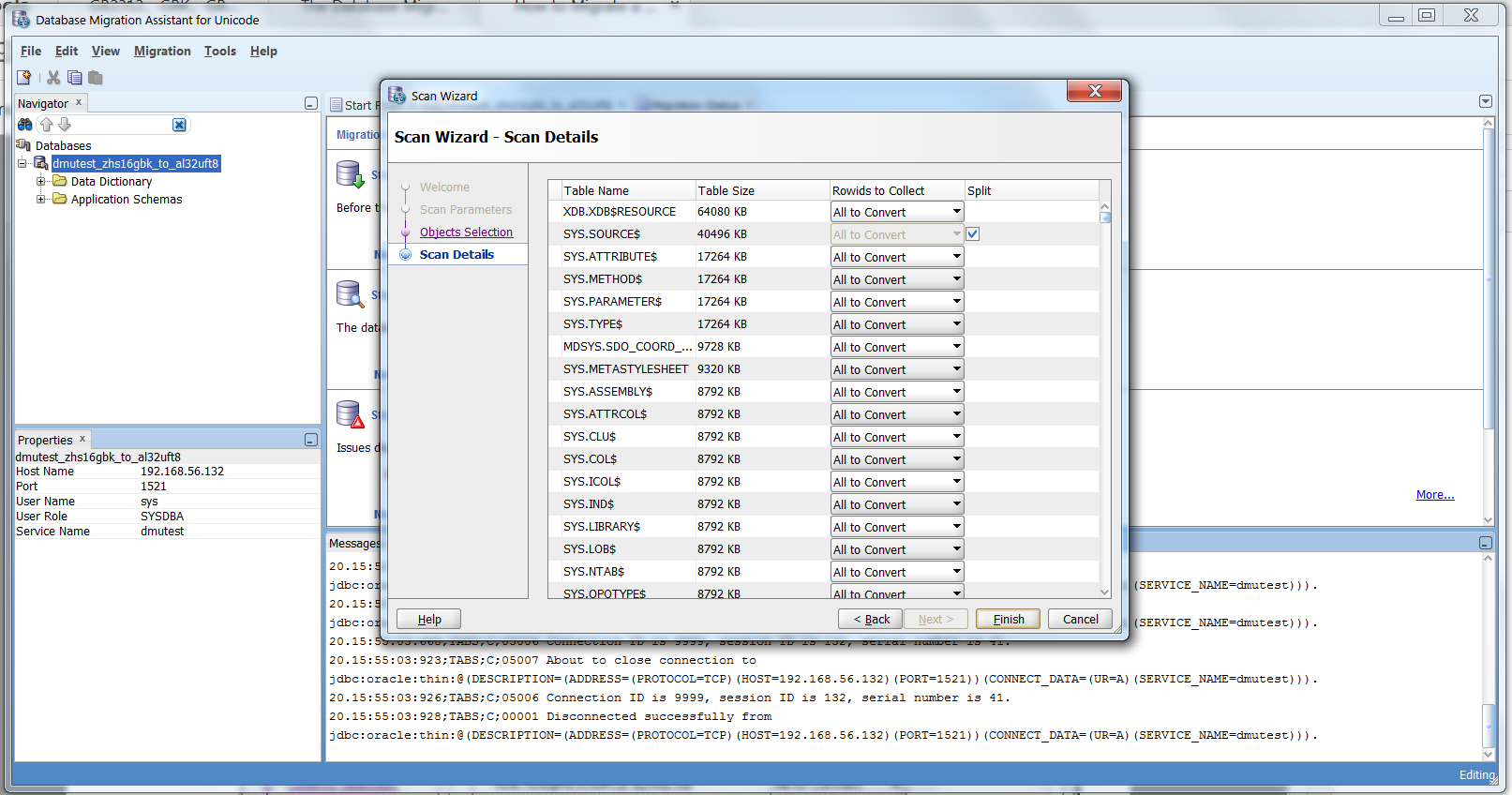Click the Table Name column header
This screenshot has height=795, width=1512.
(x=628, y=190)
